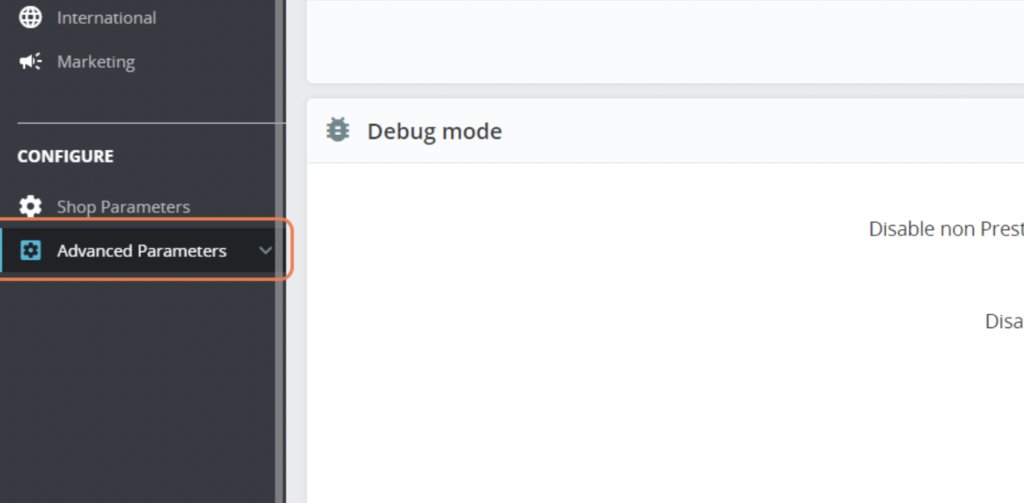
Task: Collapse Advanced Parameters using its chevron
Action: (265, 250)
